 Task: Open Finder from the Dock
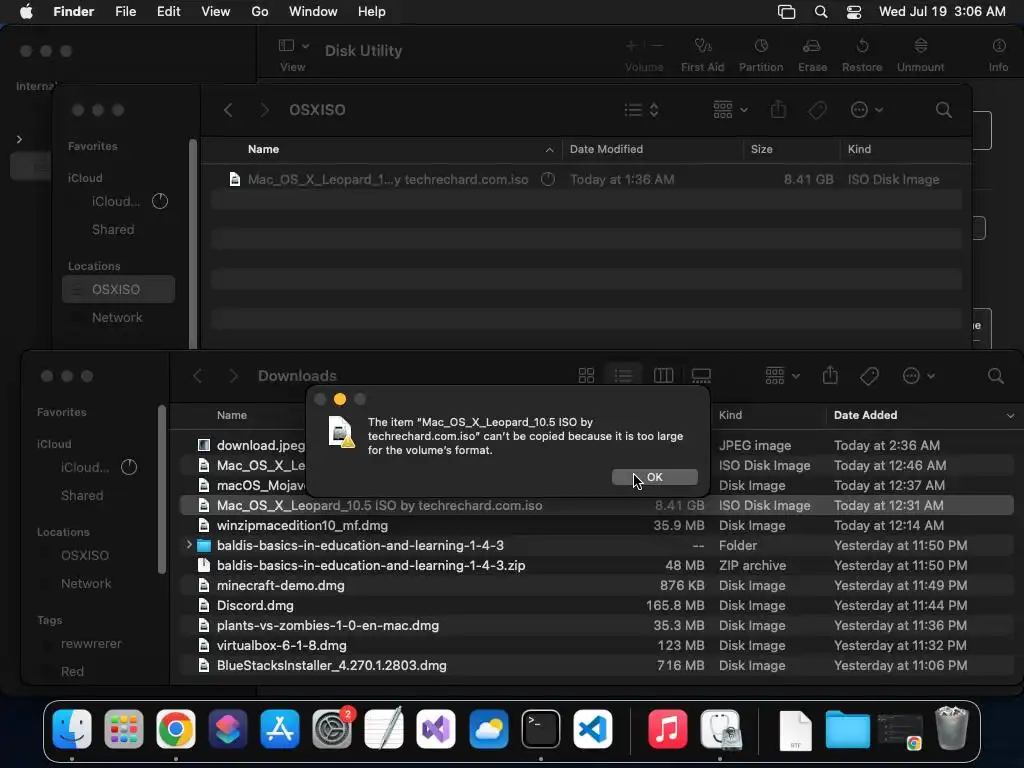click(x=72, y=729)
